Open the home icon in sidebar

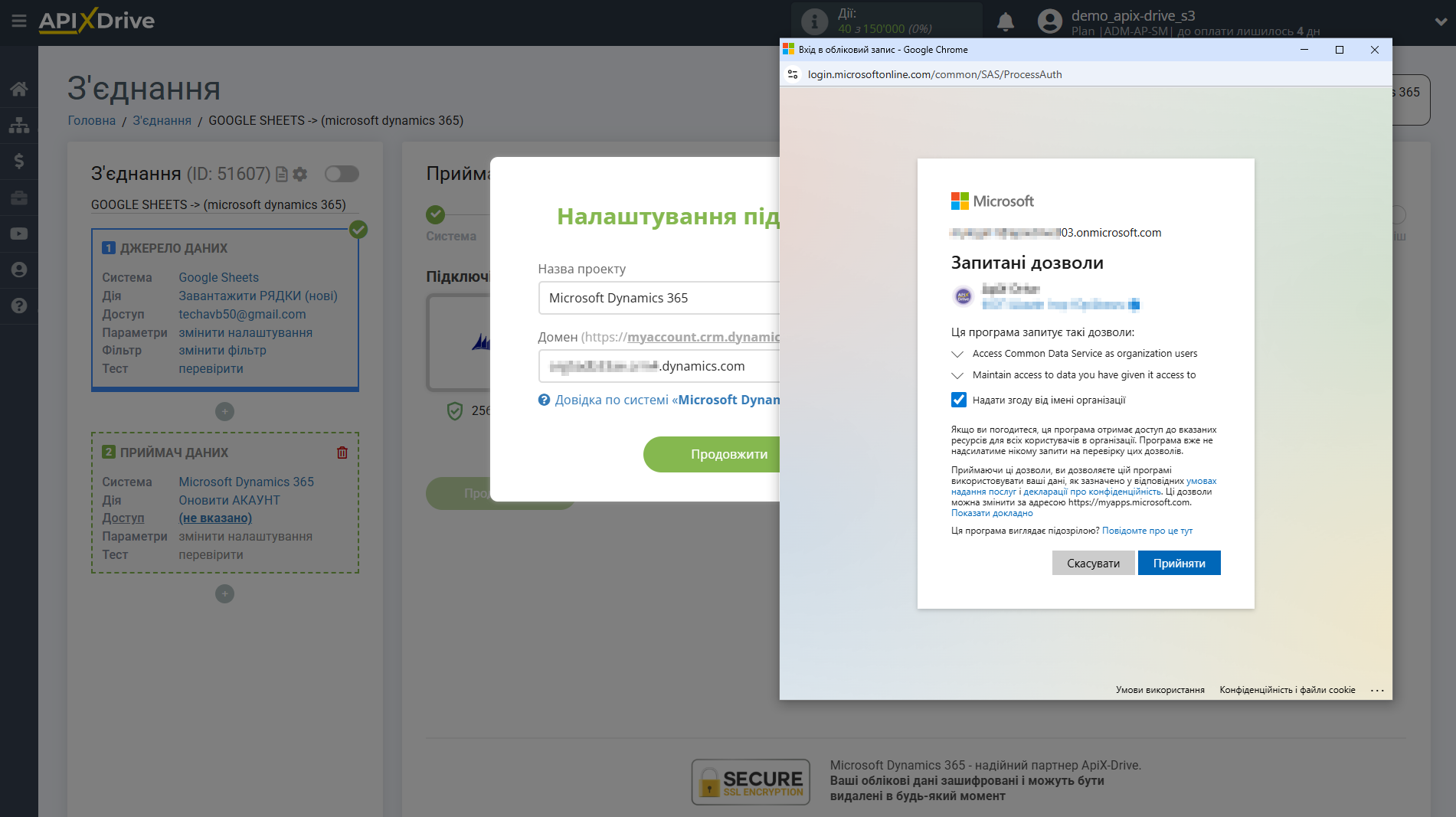pyautogui.click(x=19, y=89)
